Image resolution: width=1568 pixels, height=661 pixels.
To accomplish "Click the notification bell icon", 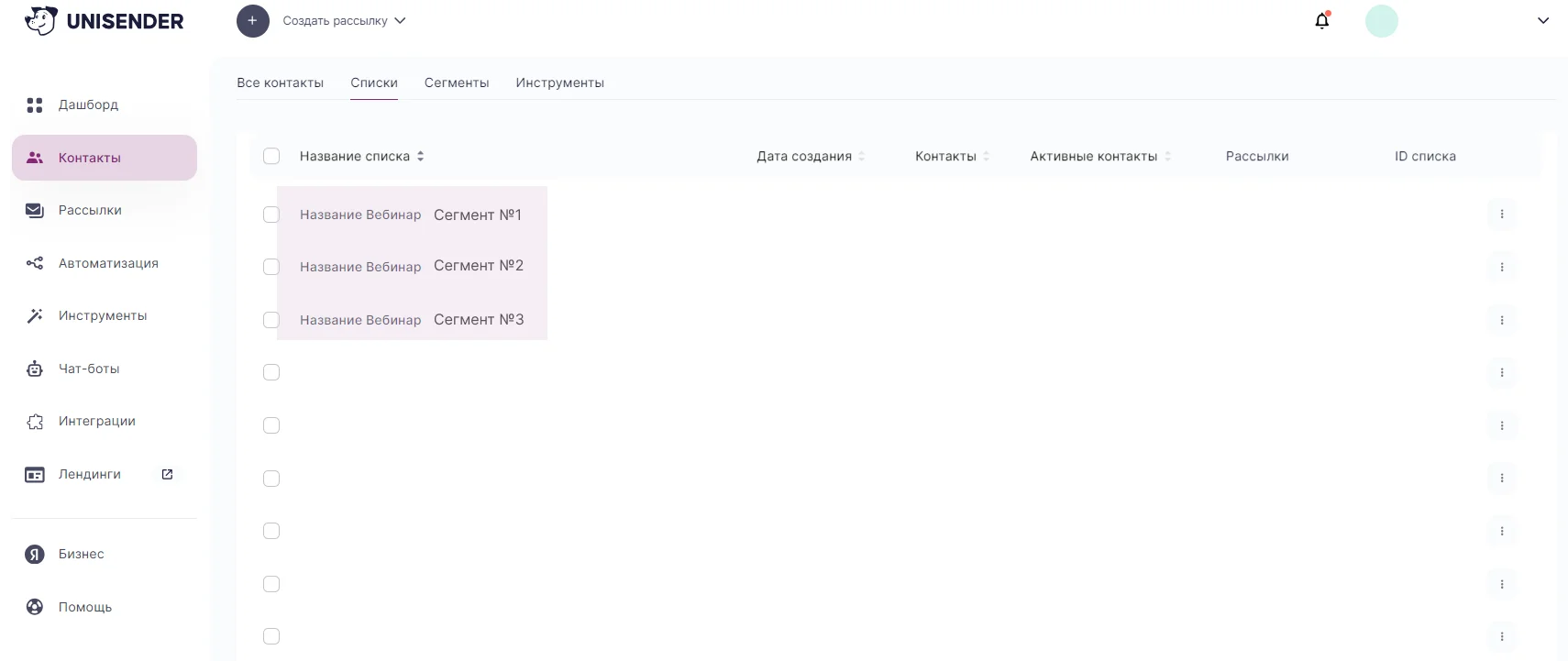I will coord(1321,20).
